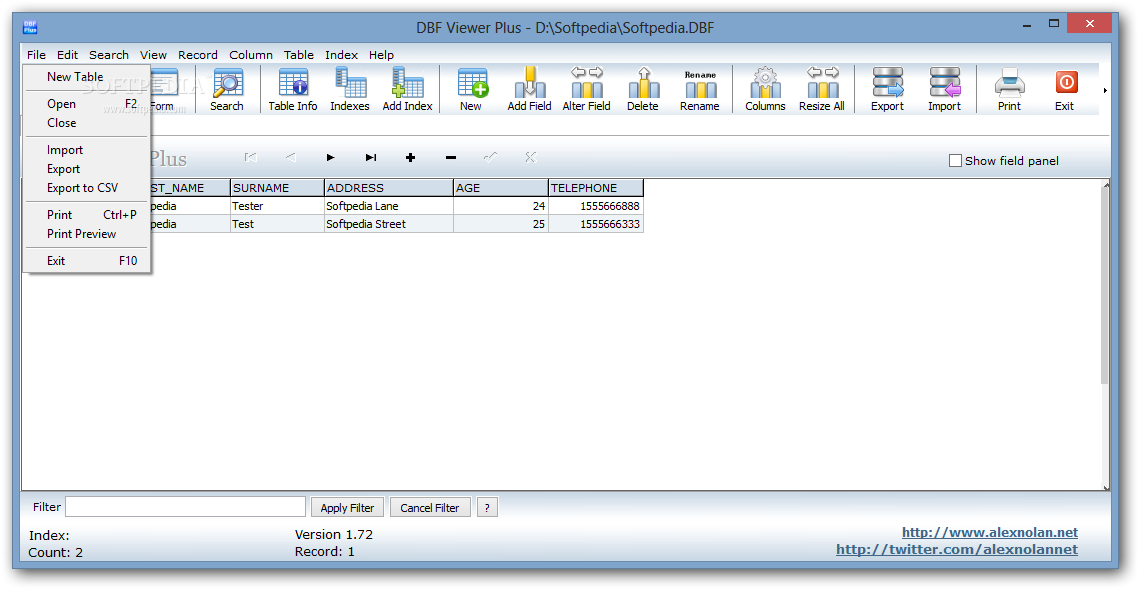
Task: Click the cancel edit X navigator button
Action: 530,158
